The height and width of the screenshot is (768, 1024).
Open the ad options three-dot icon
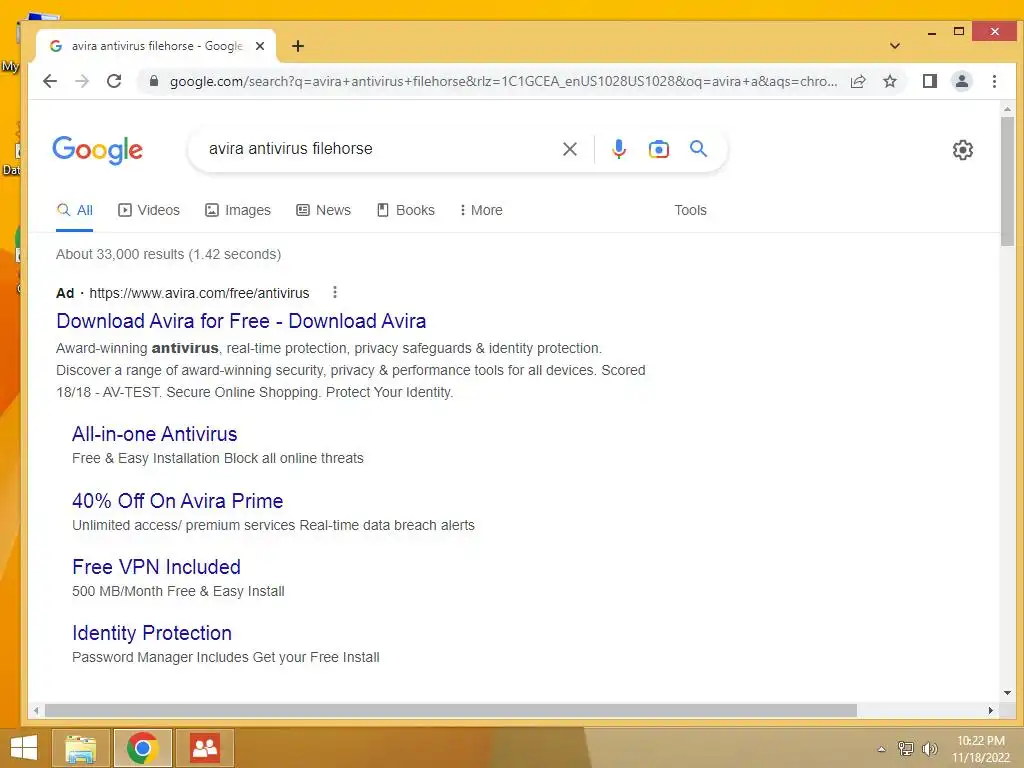point(334,292)
